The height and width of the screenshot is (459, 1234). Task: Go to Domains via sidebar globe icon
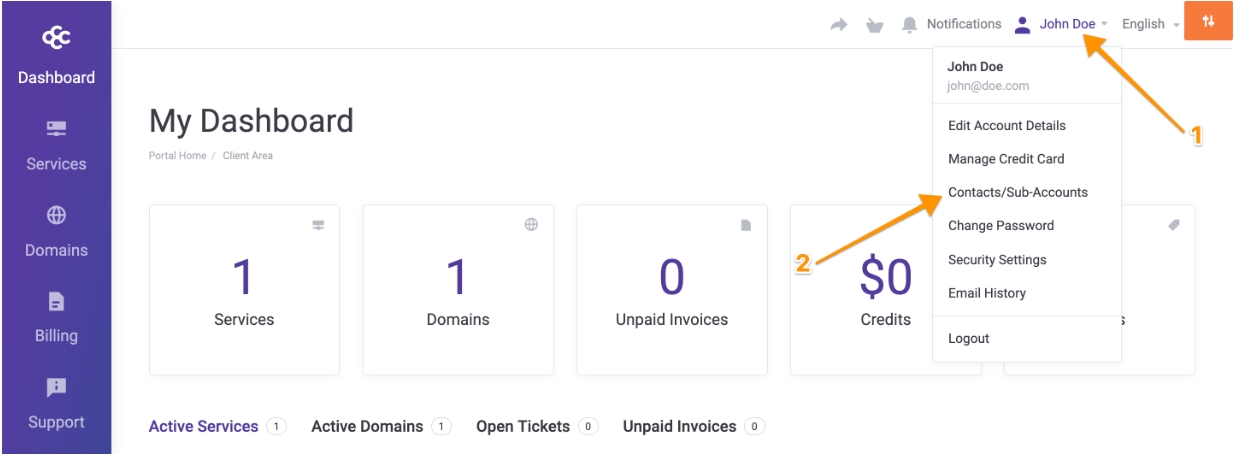(55, 215)
